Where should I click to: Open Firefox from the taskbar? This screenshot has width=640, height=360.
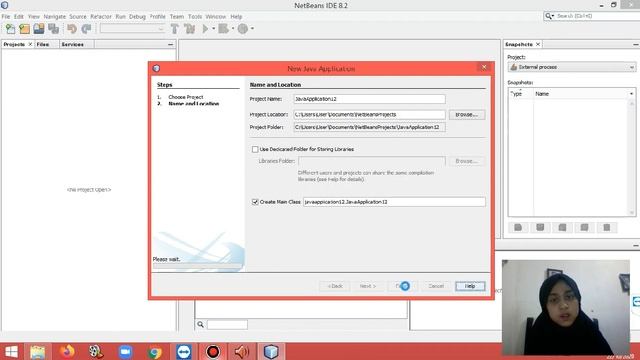point(67,352)
